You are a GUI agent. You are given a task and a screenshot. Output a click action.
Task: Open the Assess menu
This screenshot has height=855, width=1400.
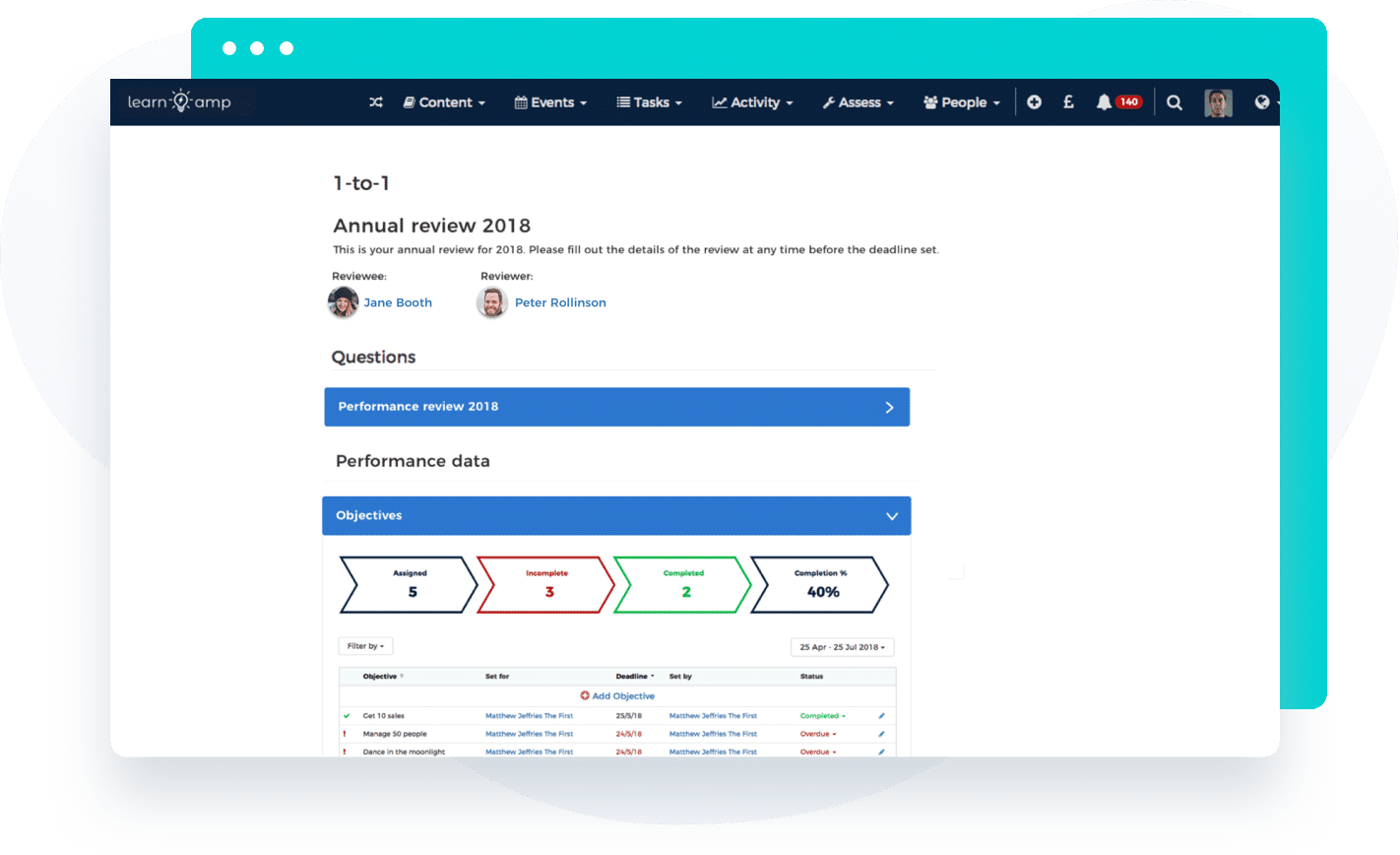[x=857, y=101]
